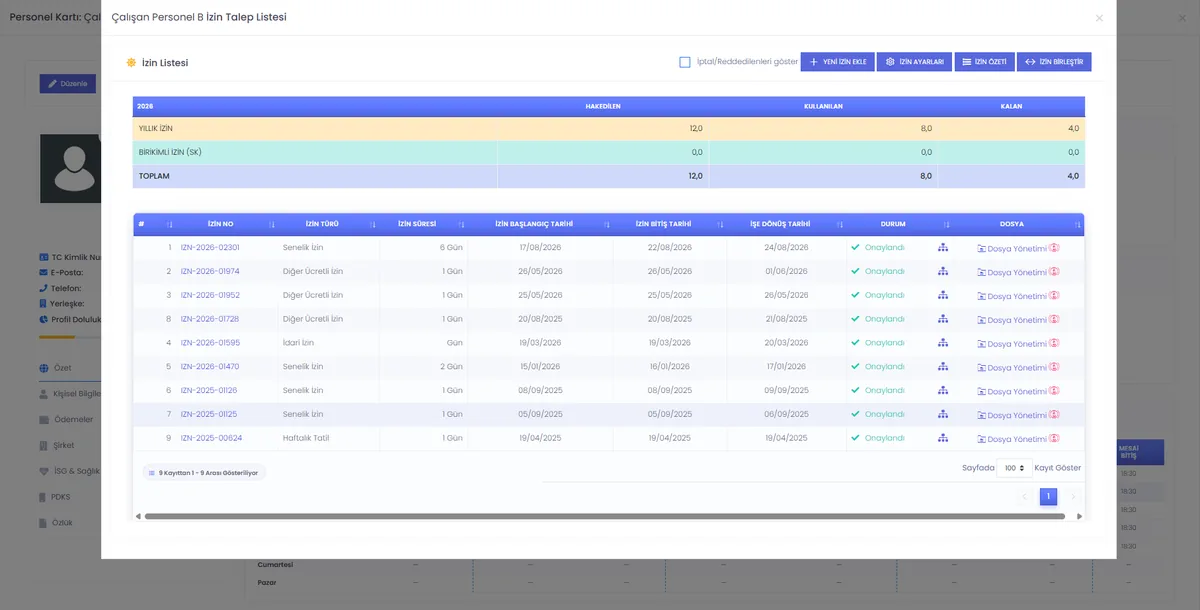
Task: Open Ödemeler tab in background page
Action: [x=68, y=420]
